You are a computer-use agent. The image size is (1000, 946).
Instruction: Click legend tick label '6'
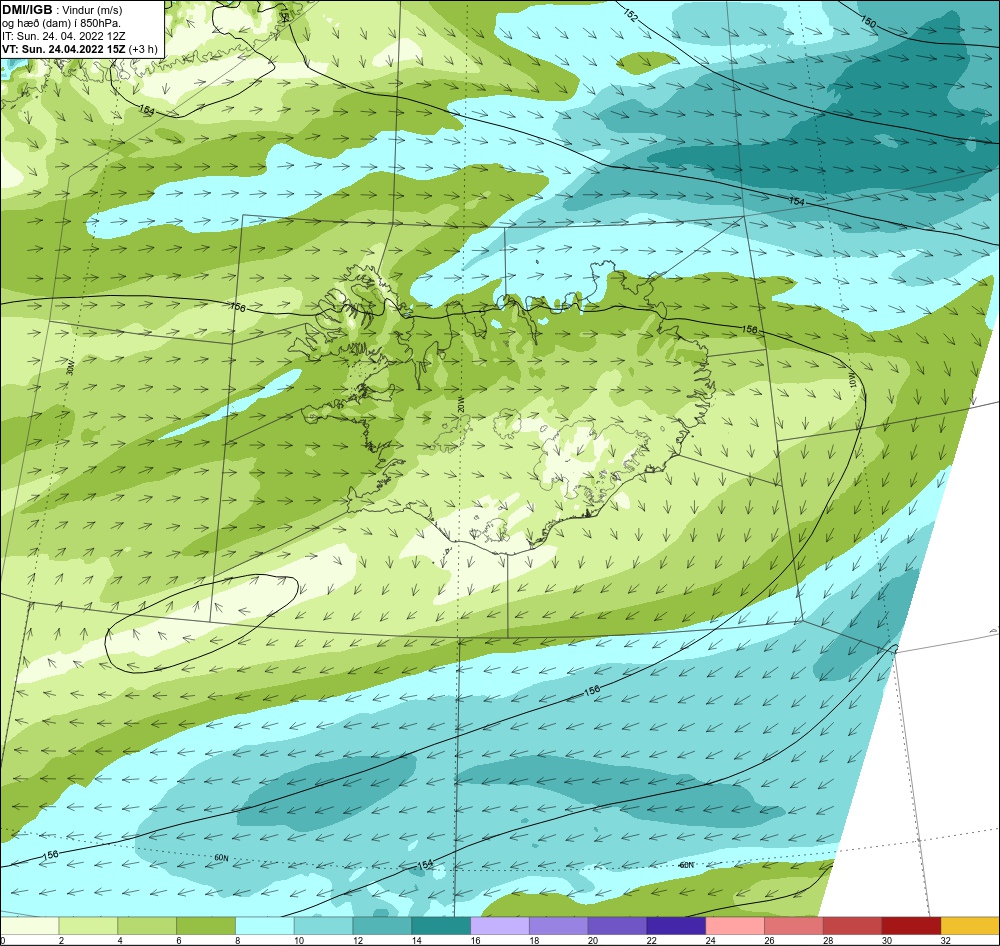click(x=179, y=940)
